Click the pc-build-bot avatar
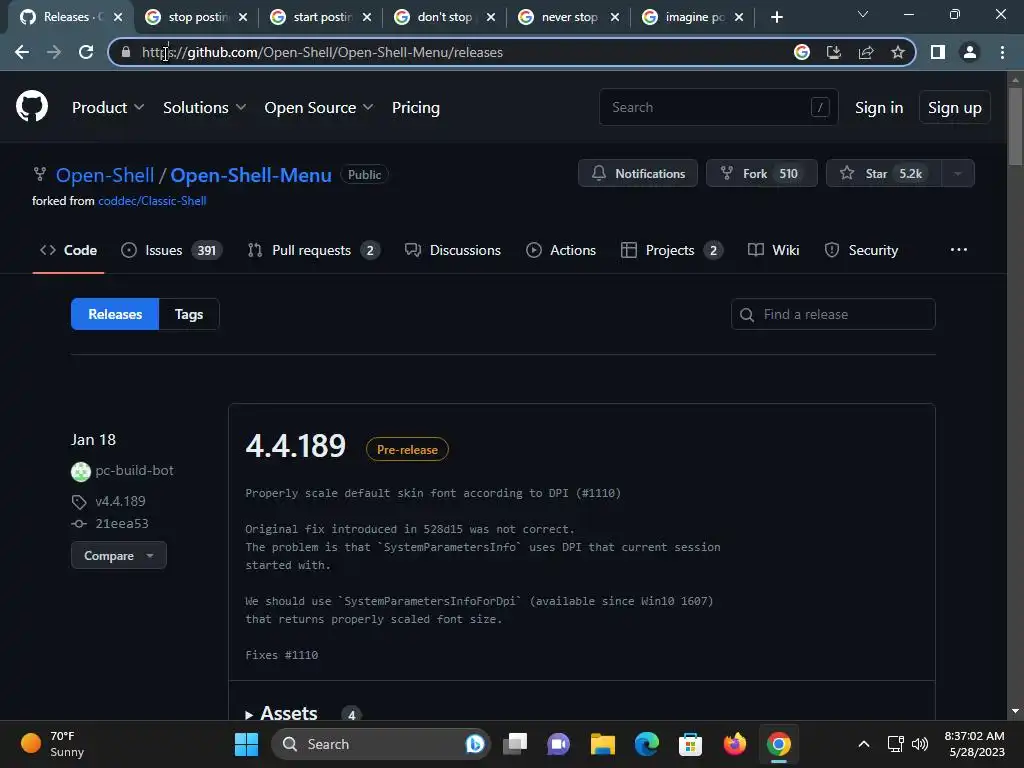Image resolution: width=1024 pixels, height=768 pixels. coord(81,471)
